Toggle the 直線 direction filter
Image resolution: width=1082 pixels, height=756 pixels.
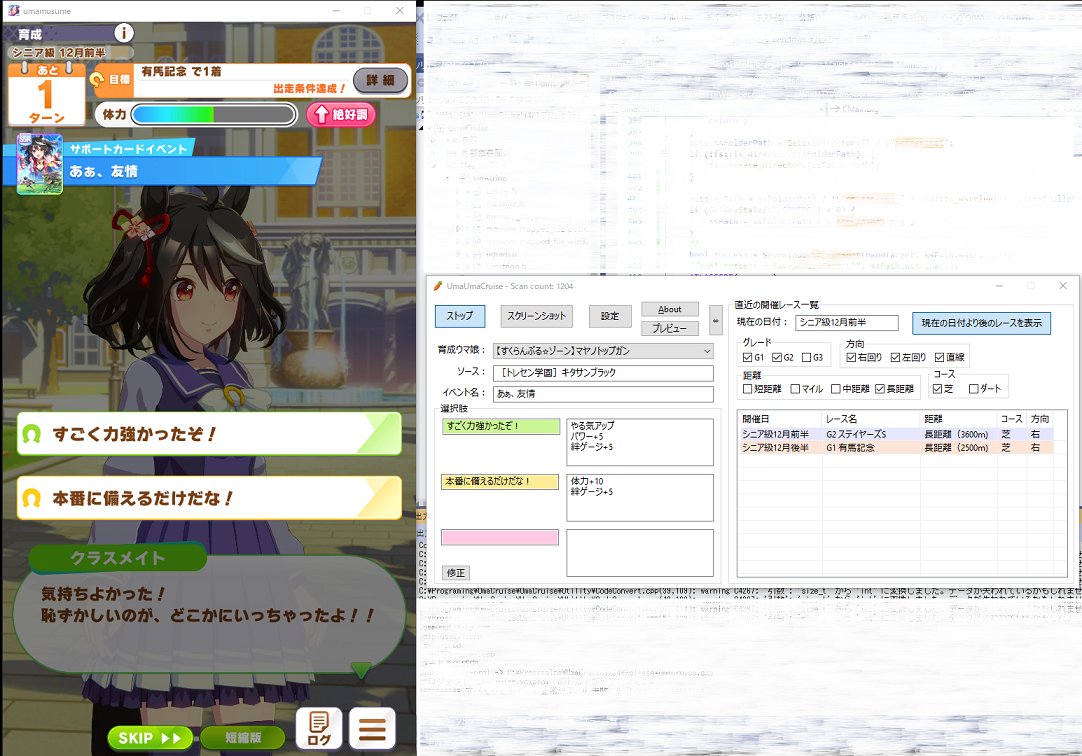[938, 357]
